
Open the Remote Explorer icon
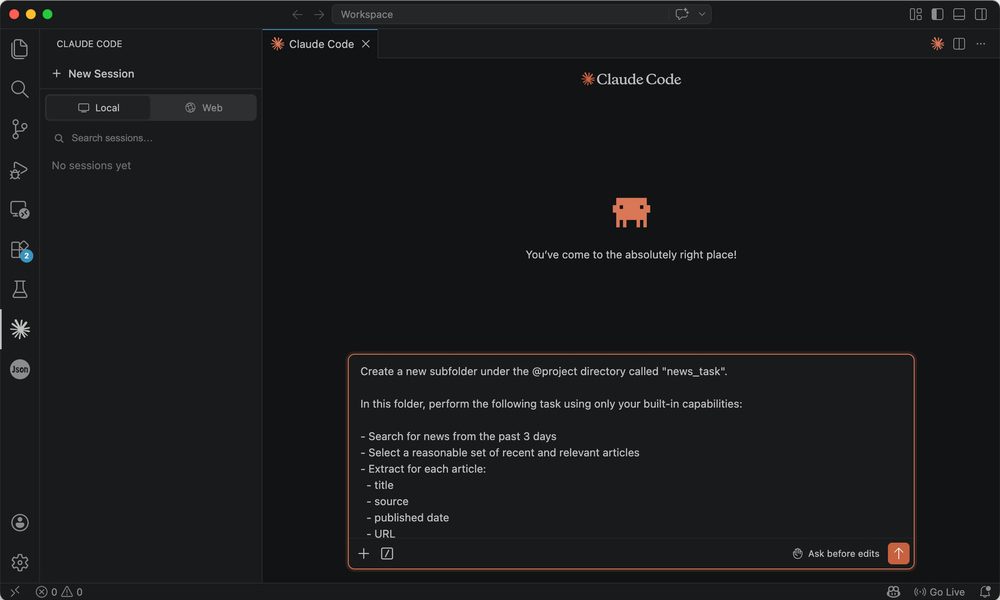(19, 209)
